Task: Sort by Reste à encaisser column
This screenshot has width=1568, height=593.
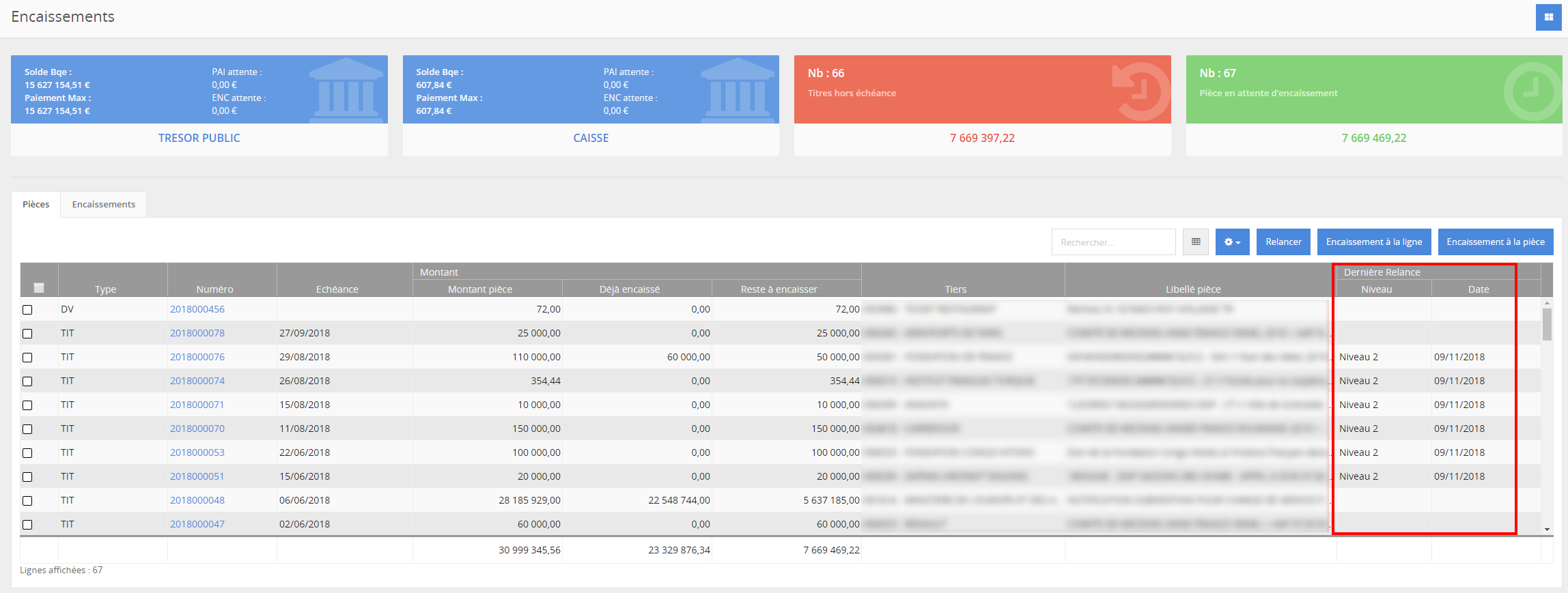Action: pos(779,289)
